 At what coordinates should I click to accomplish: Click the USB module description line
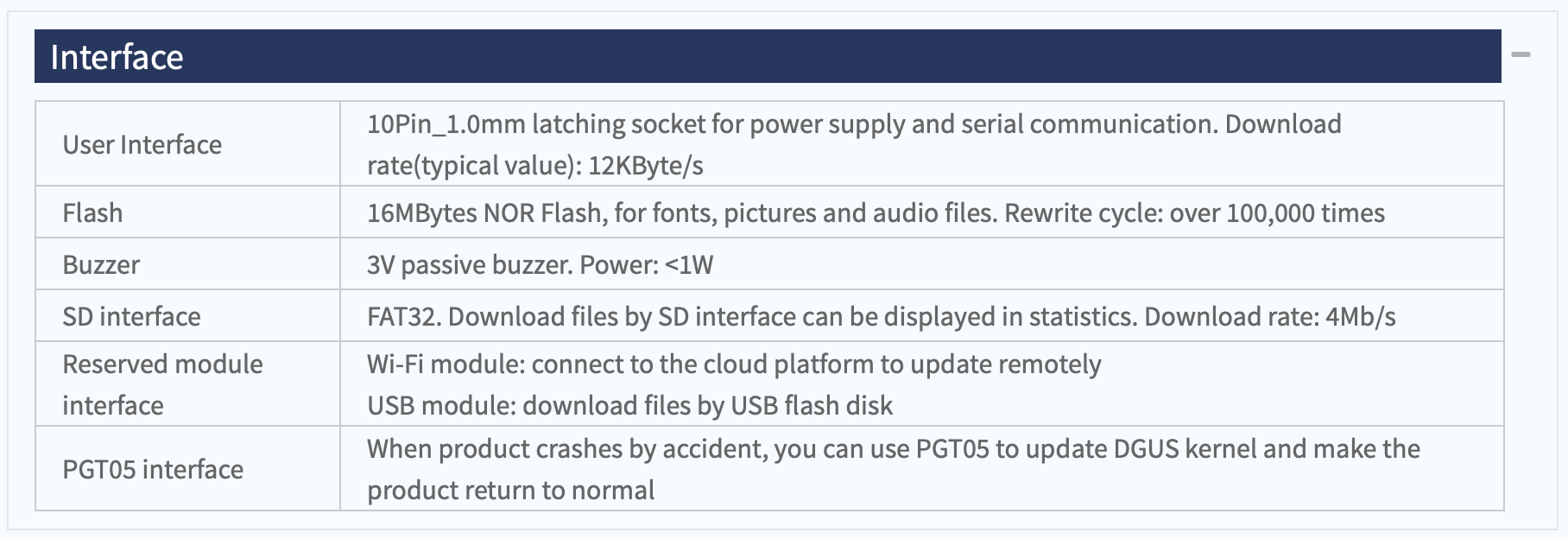coord(629,405)
